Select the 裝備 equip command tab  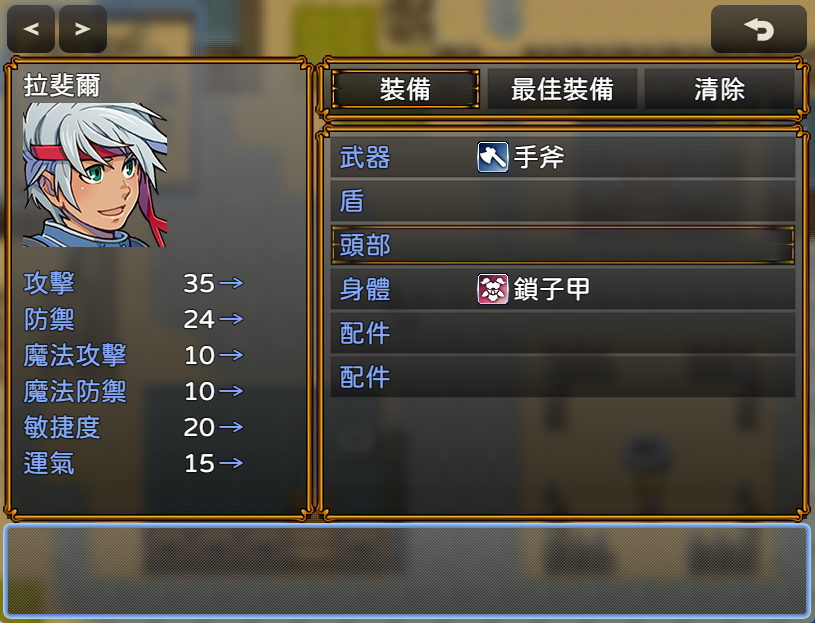coord(405,89)
